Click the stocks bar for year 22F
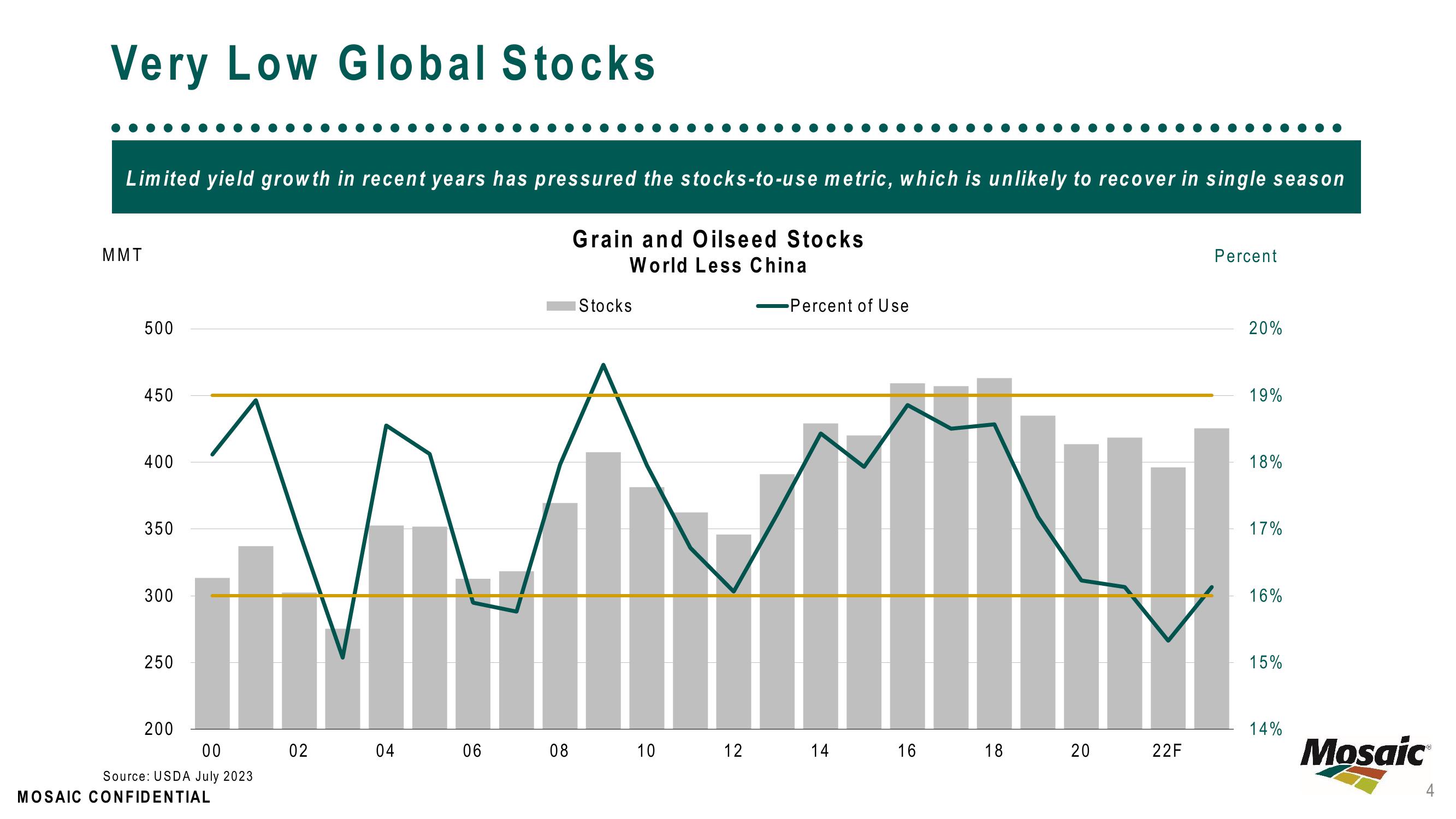The height and width of the screenshot is (819, 1456). [x=1168, y=598]
